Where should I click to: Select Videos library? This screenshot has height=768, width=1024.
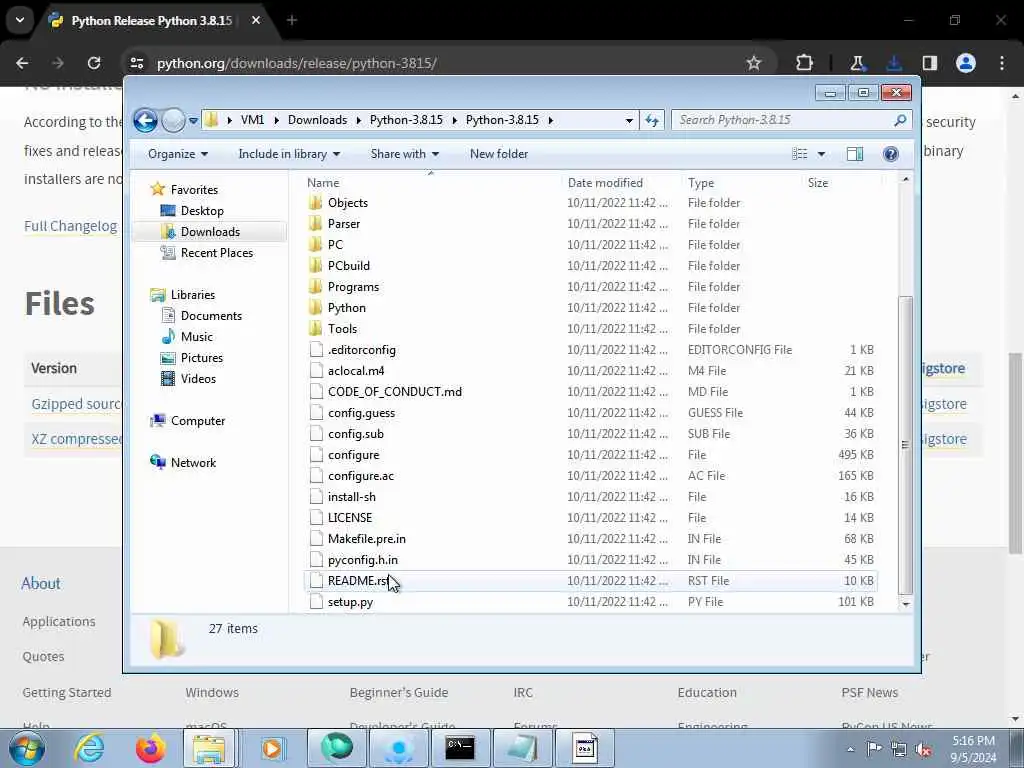[x=198, y=379]
